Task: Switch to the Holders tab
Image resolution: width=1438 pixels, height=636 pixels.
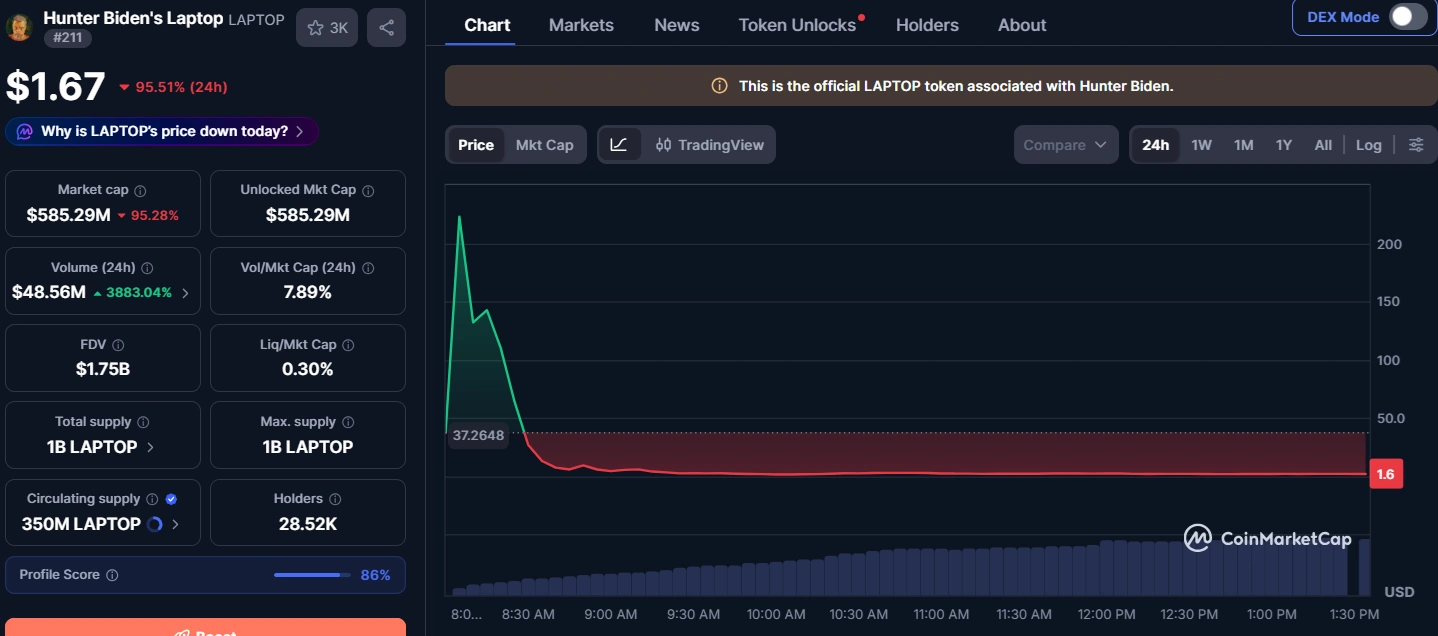Action: 927,25
